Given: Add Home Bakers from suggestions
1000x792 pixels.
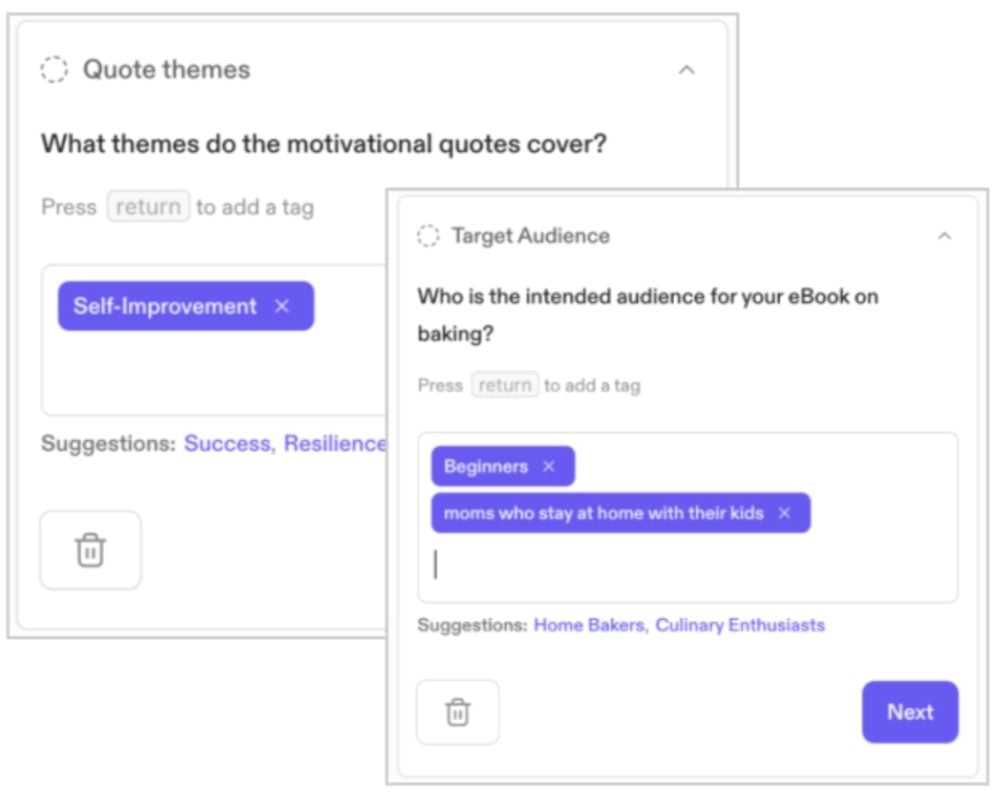Looking at the screenshot, I should 588,625.
